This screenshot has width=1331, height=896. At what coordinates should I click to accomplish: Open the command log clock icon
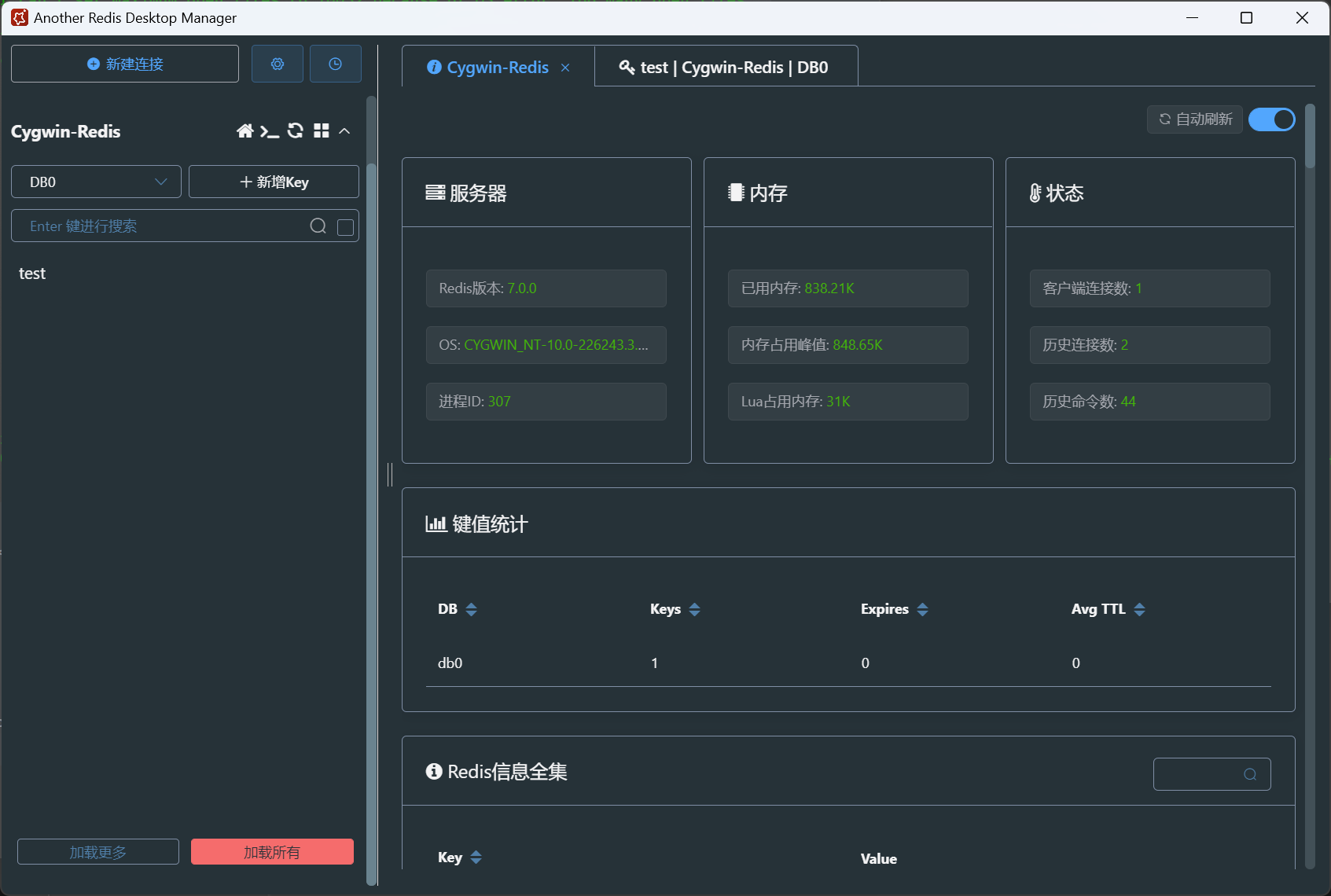(336, 64)
